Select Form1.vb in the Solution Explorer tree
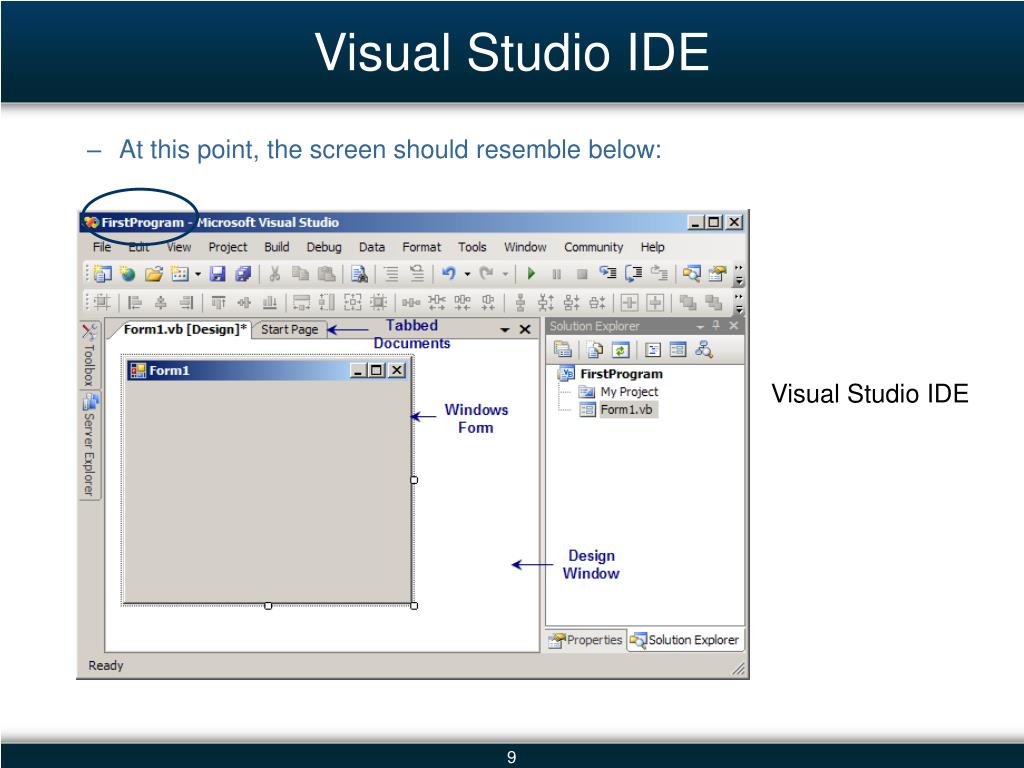1024x768 pixels. (x=626, y=409)
